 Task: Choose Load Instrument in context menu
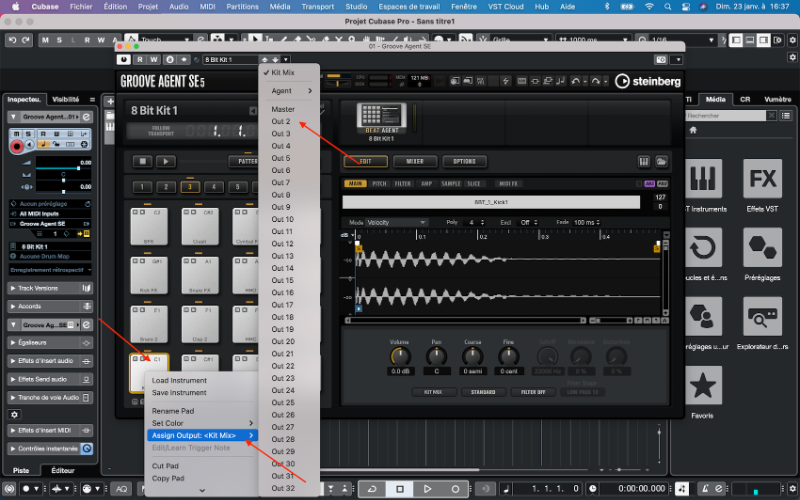tap(202, 381)
